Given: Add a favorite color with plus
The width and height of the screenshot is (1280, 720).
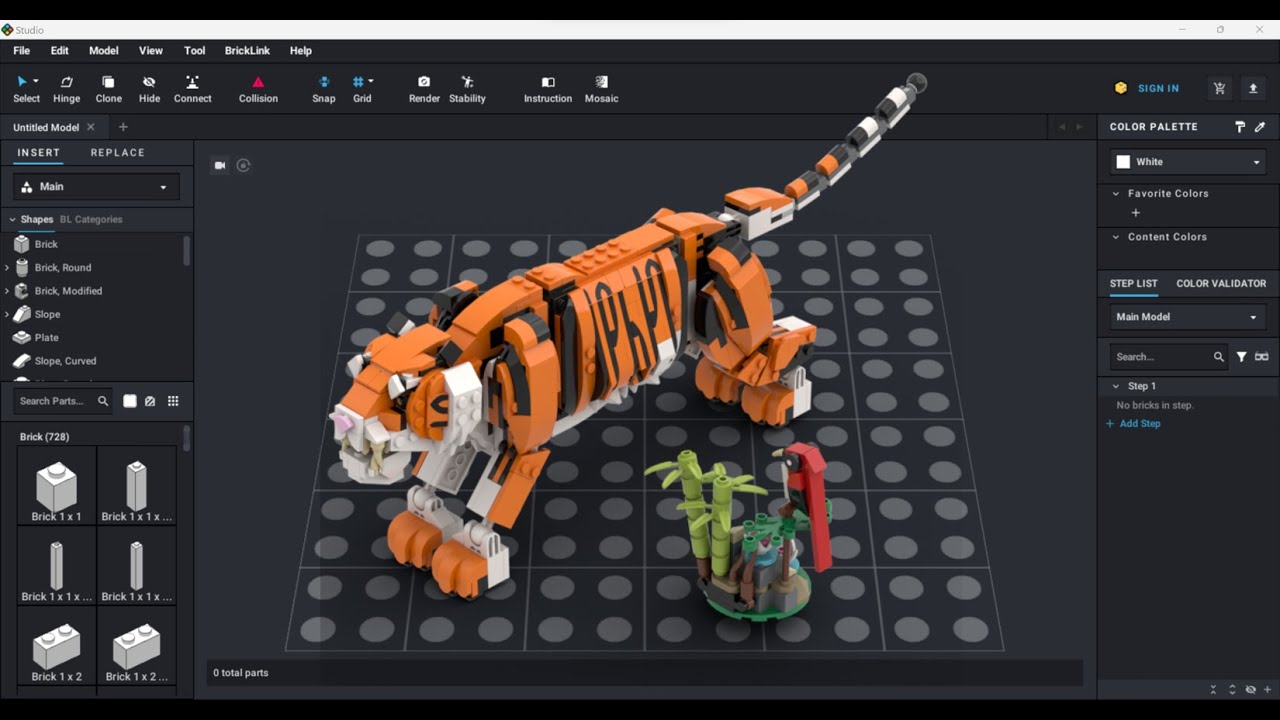Looking at the screenshot, I should coord(1135,213).
